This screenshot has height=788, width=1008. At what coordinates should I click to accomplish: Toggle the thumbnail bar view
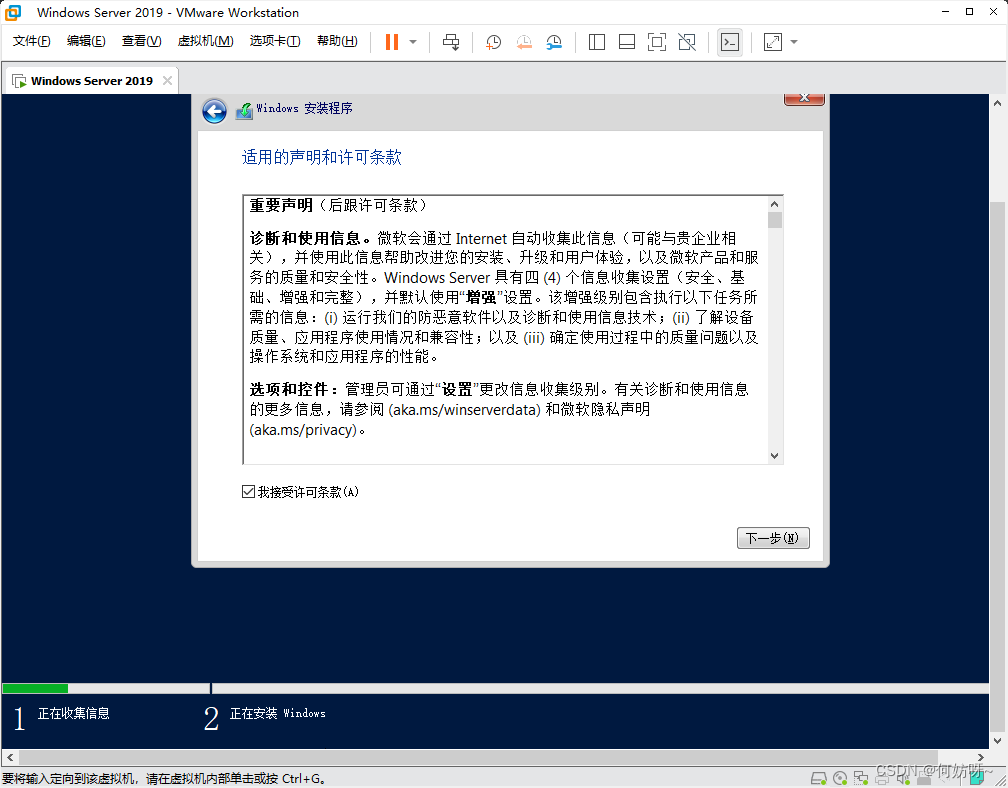(627, 42)
